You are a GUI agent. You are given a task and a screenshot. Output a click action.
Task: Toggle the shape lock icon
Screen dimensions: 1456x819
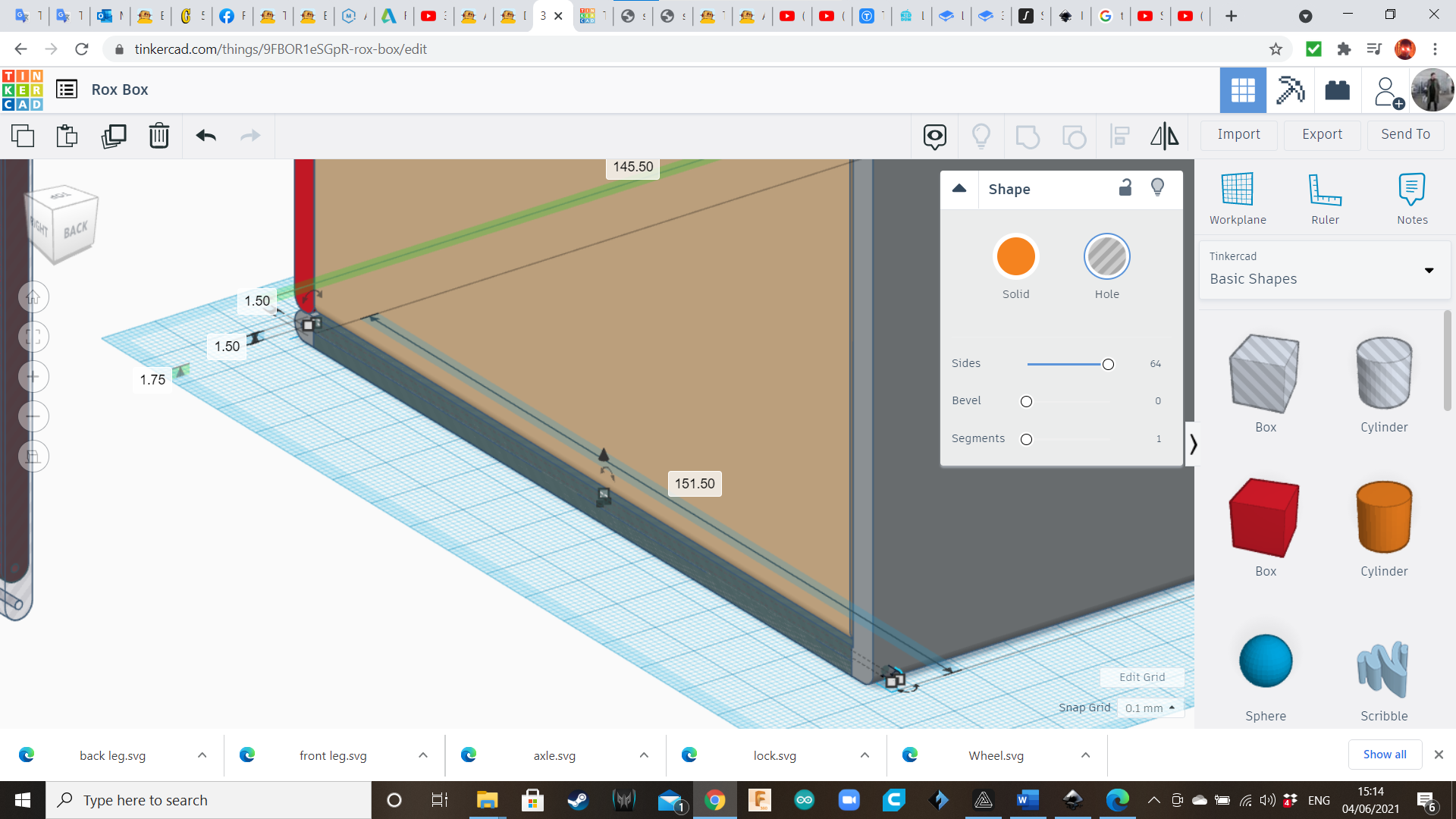point(1125,187)
